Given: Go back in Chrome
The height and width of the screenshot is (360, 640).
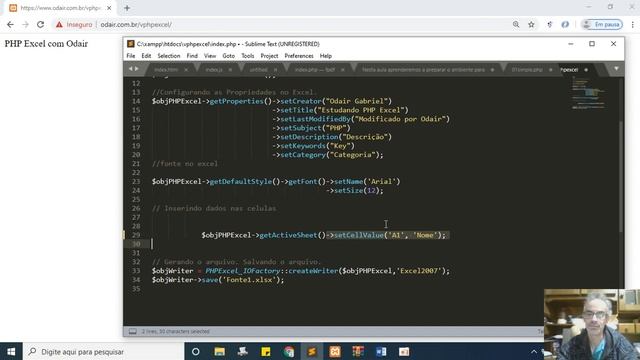Looking at the screenshot, I should pos(10,24).
